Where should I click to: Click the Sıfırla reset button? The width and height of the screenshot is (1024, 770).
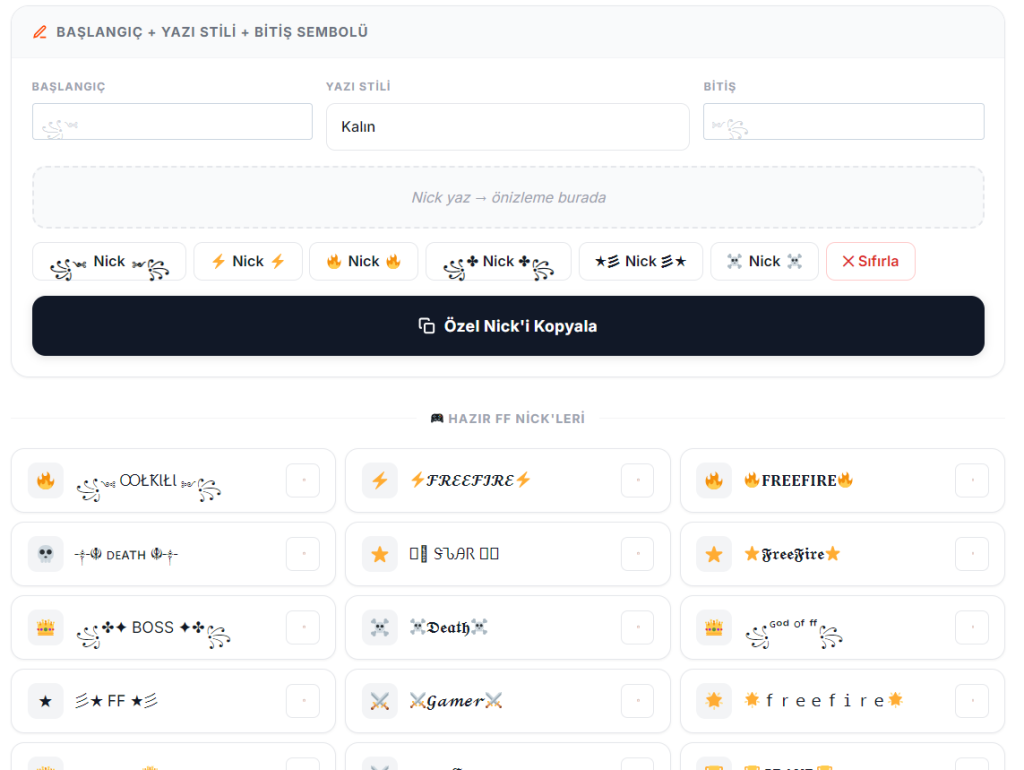point(871,262)
